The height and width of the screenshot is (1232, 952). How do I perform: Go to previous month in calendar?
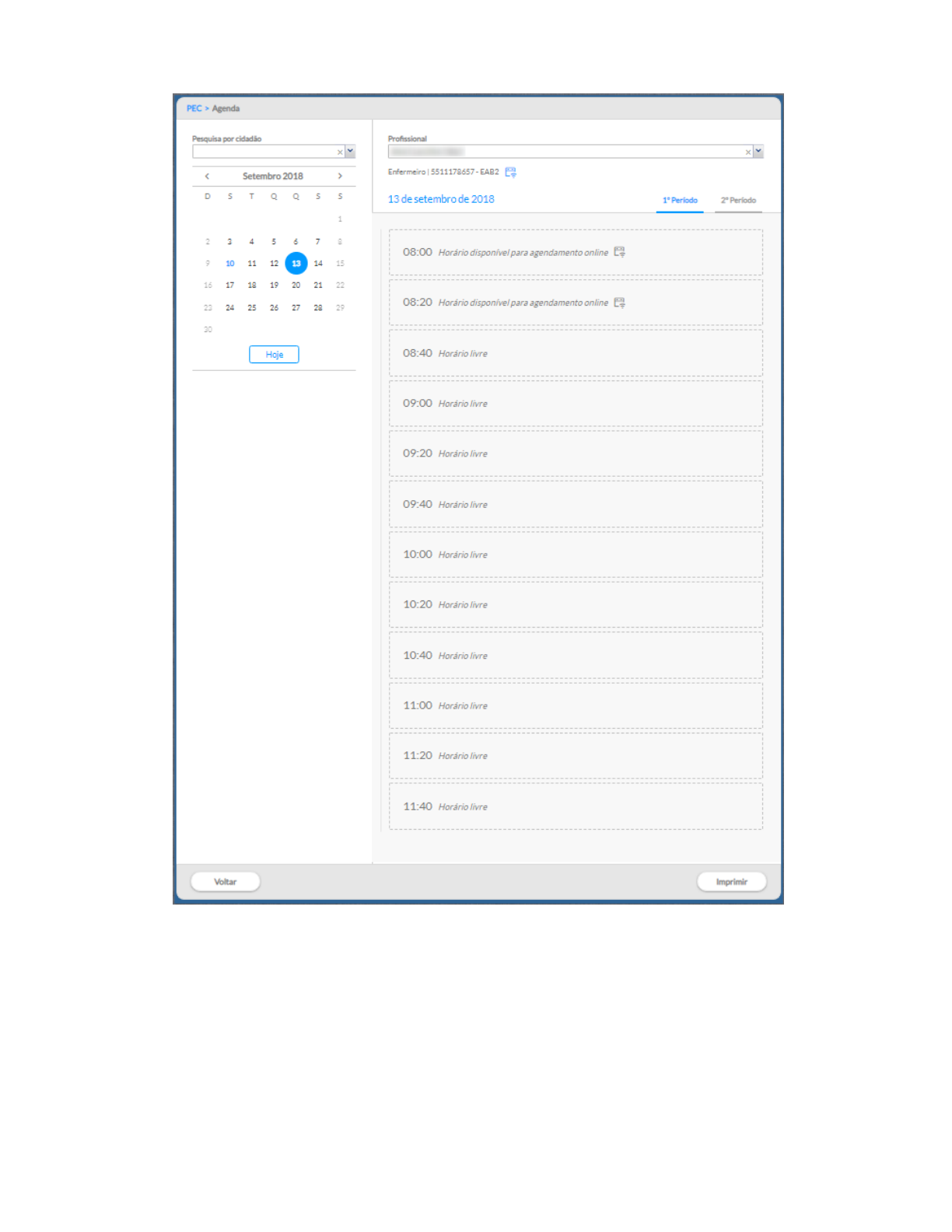[x=207, y=177]
